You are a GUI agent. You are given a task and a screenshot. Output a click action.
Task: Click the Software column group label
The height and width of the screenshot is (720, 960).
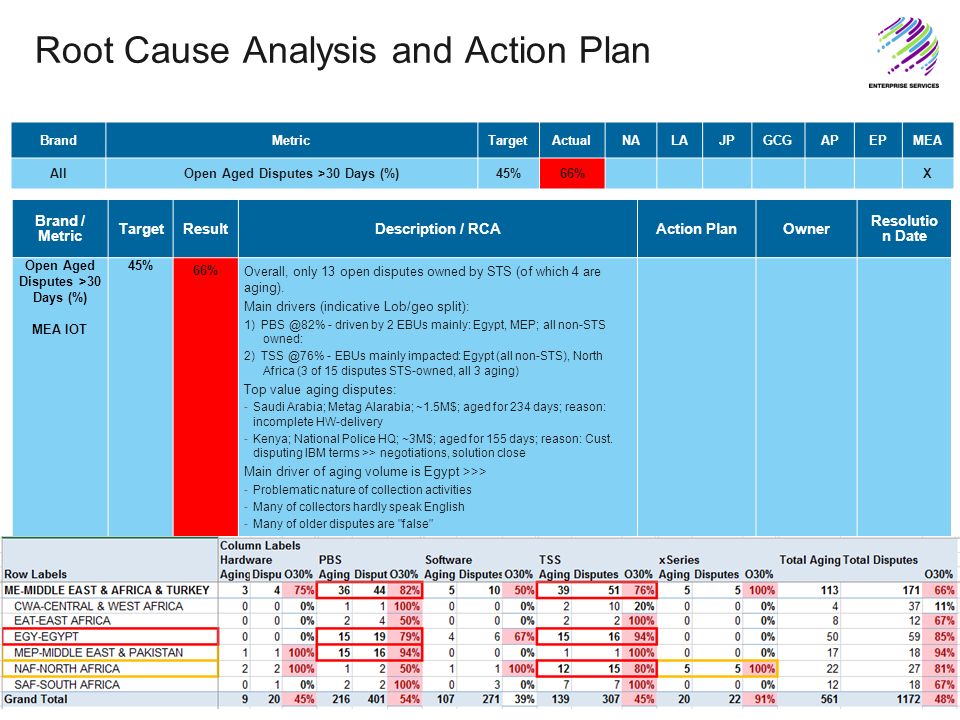click(x=448, y=560)
